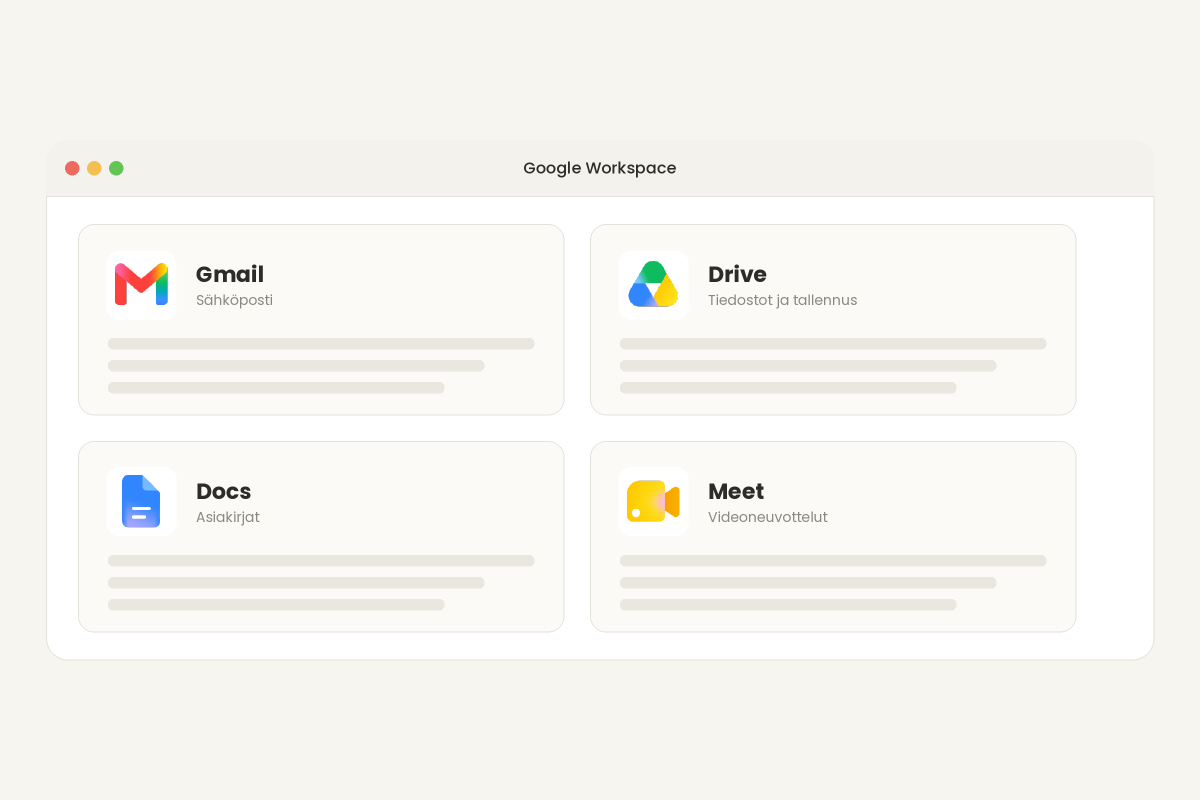Select the Docs card title
This screenshot has height=800, width=1200.
[223, 491]
